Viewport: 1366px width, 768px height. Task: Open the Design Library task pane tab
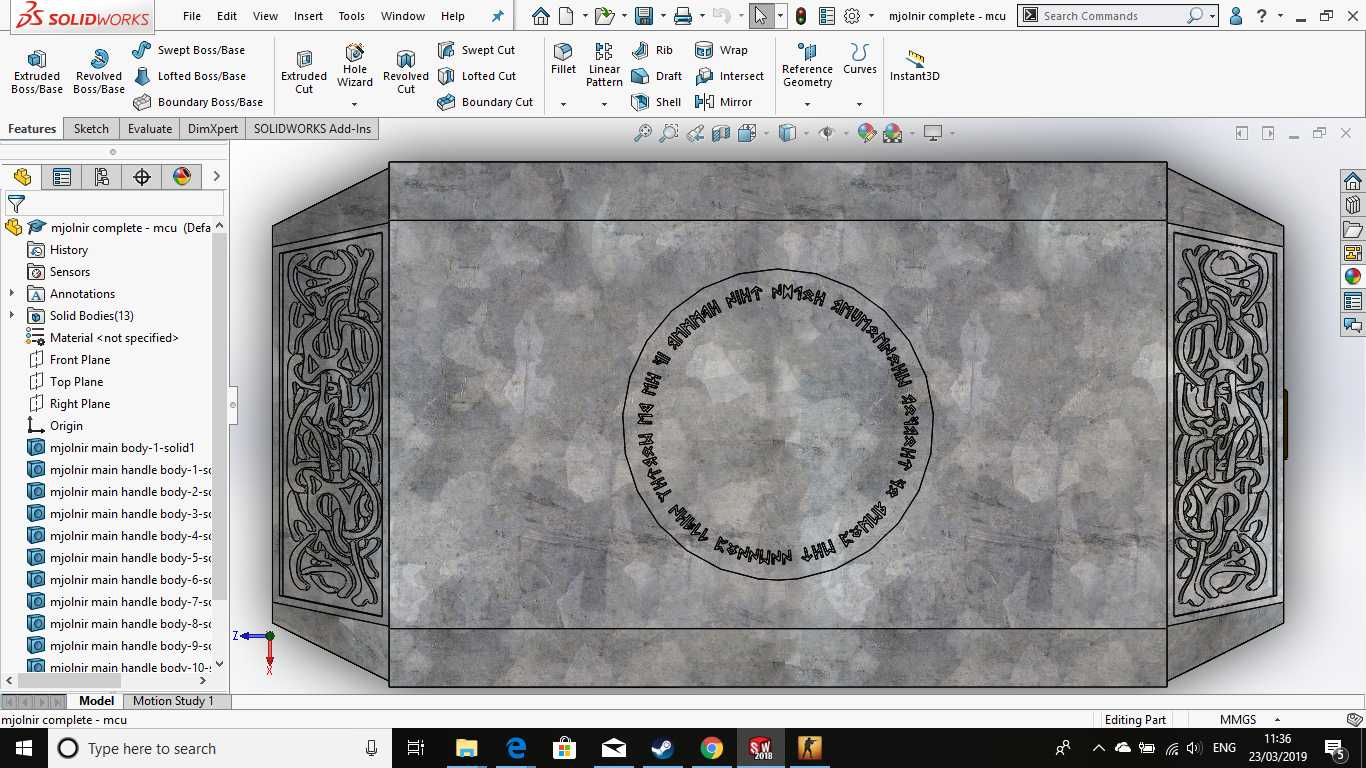[x=1353, y=205]
